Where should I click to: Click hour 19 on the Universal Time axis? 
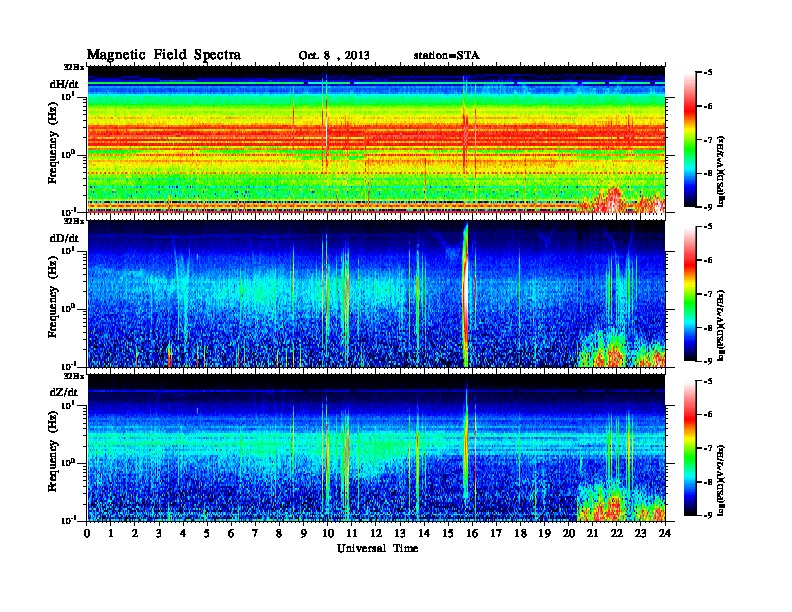point(544,534)
